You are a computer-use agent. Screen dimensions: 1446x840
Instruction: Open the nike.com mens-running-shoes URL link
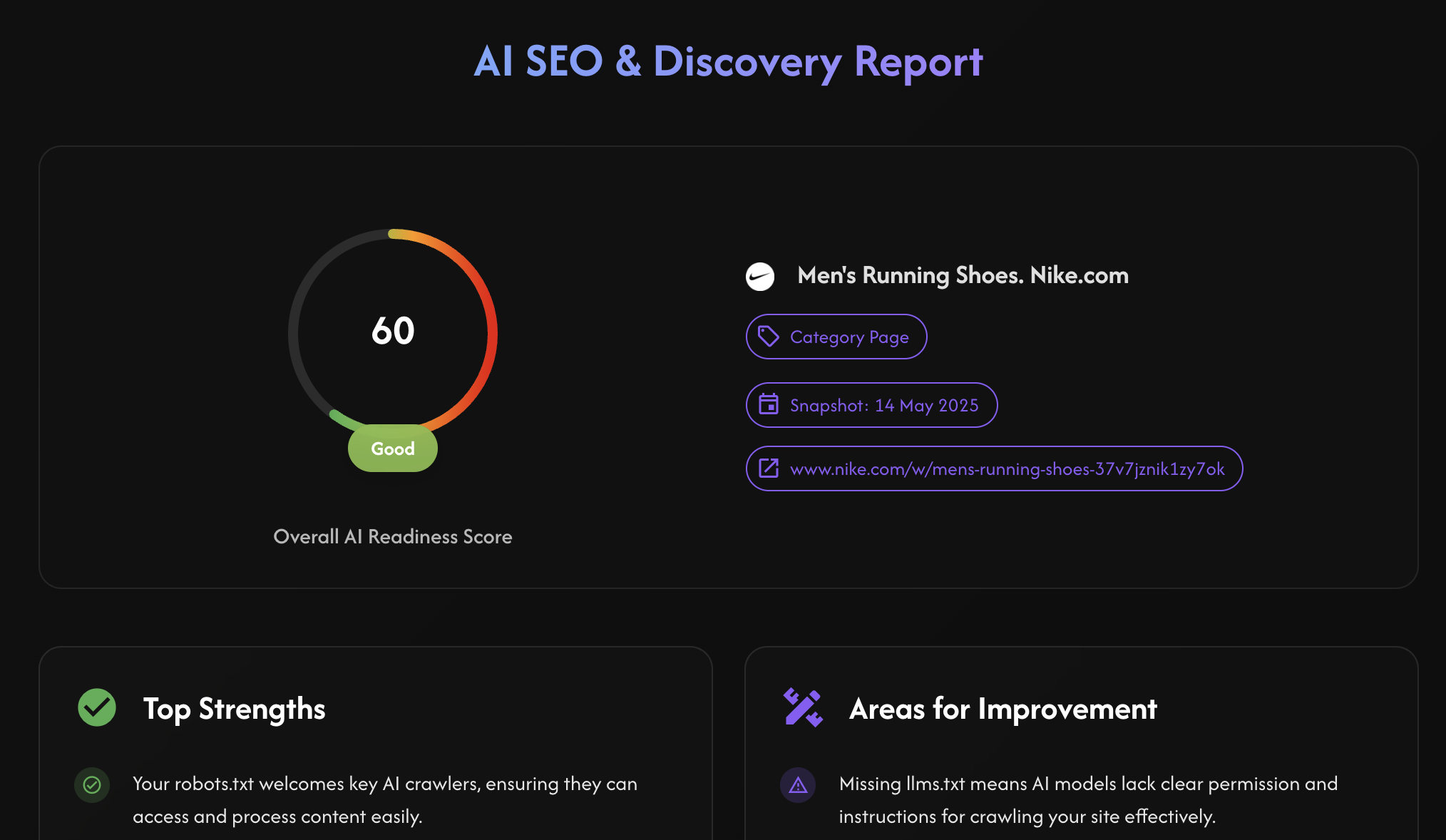pos(1007,468)
